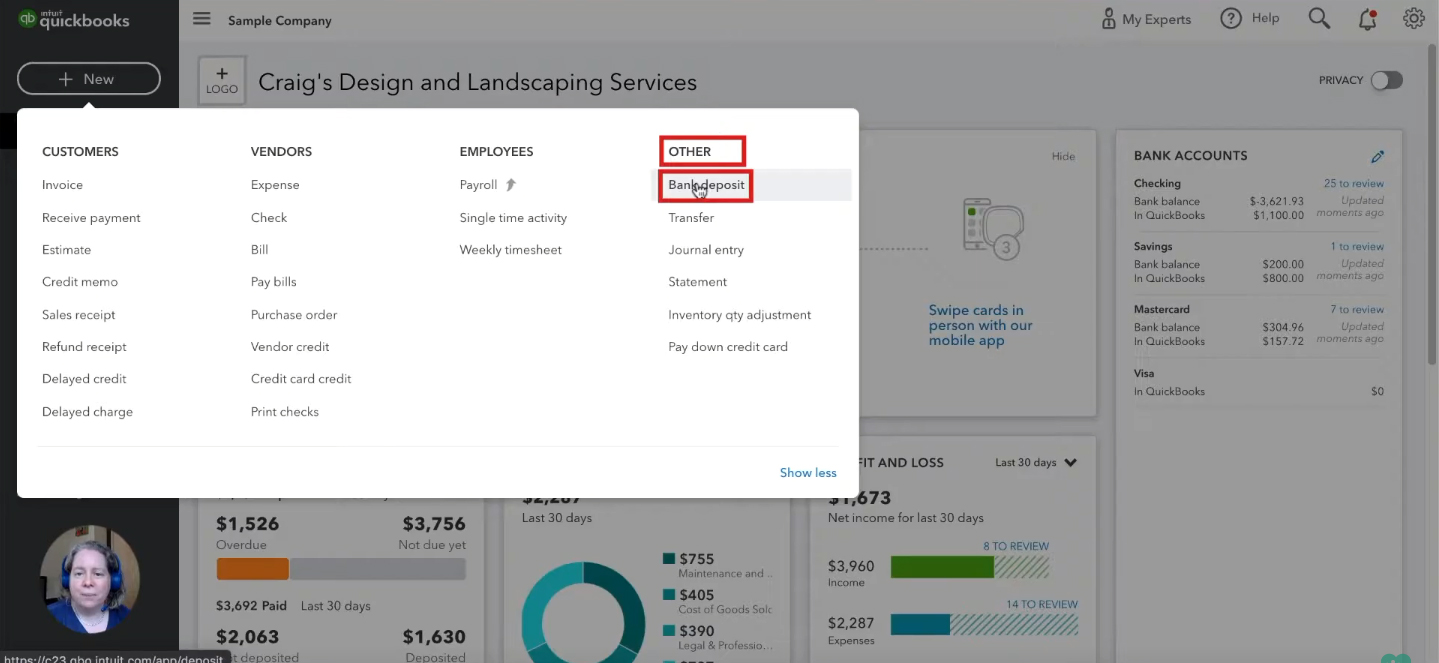Click the expenses donut chart
1439x663 pixels.
(584, 612)
